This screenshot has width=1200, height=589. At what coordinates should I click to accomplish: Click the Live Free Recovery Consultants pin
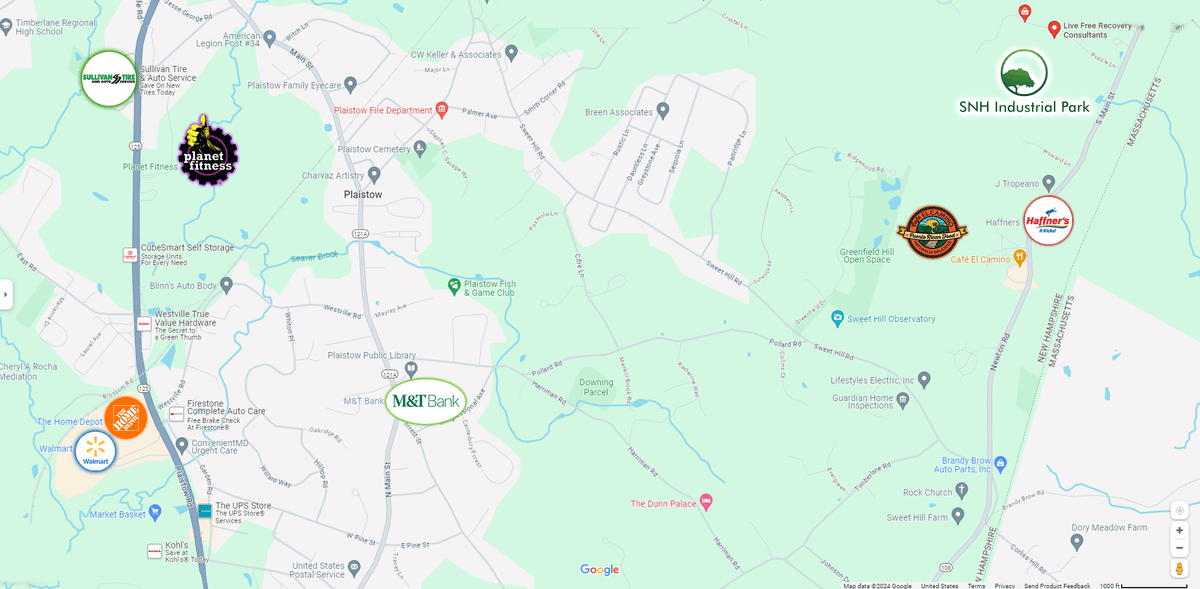click(1054, 29)
